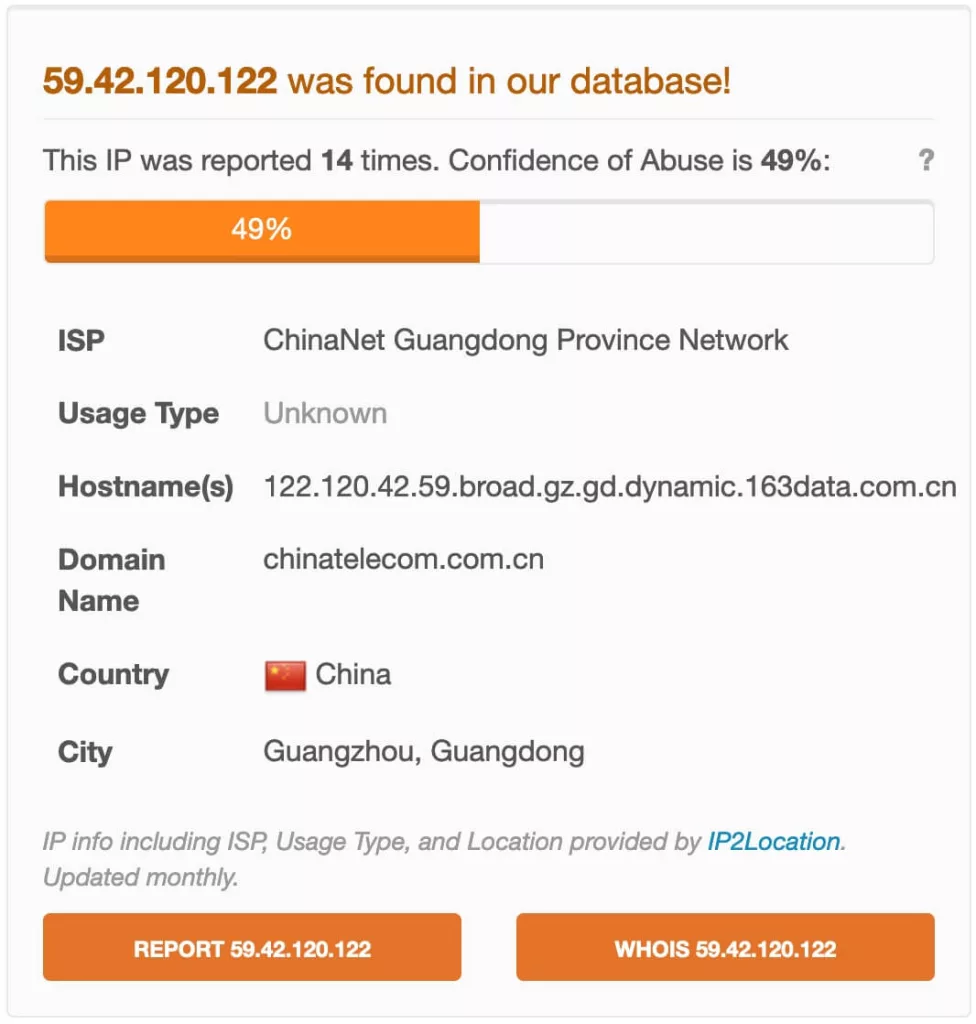
Task: Click the WHOIS 59.42.120.122 button
Action: coord(725,947)
